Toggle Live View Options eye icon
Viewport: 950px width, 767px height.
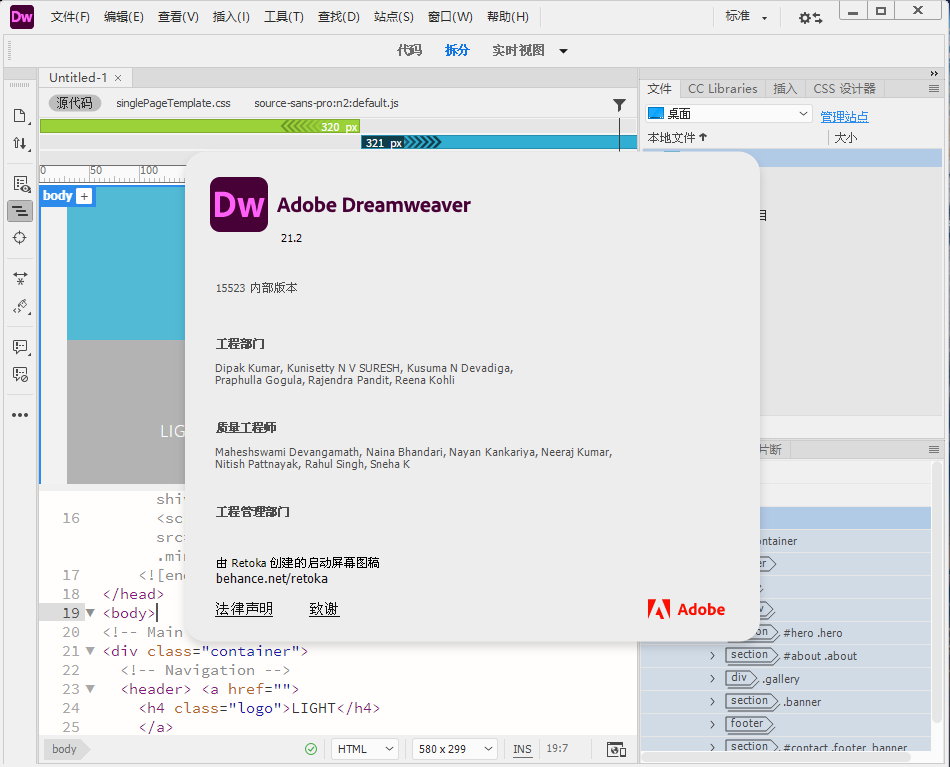[21, 184]
